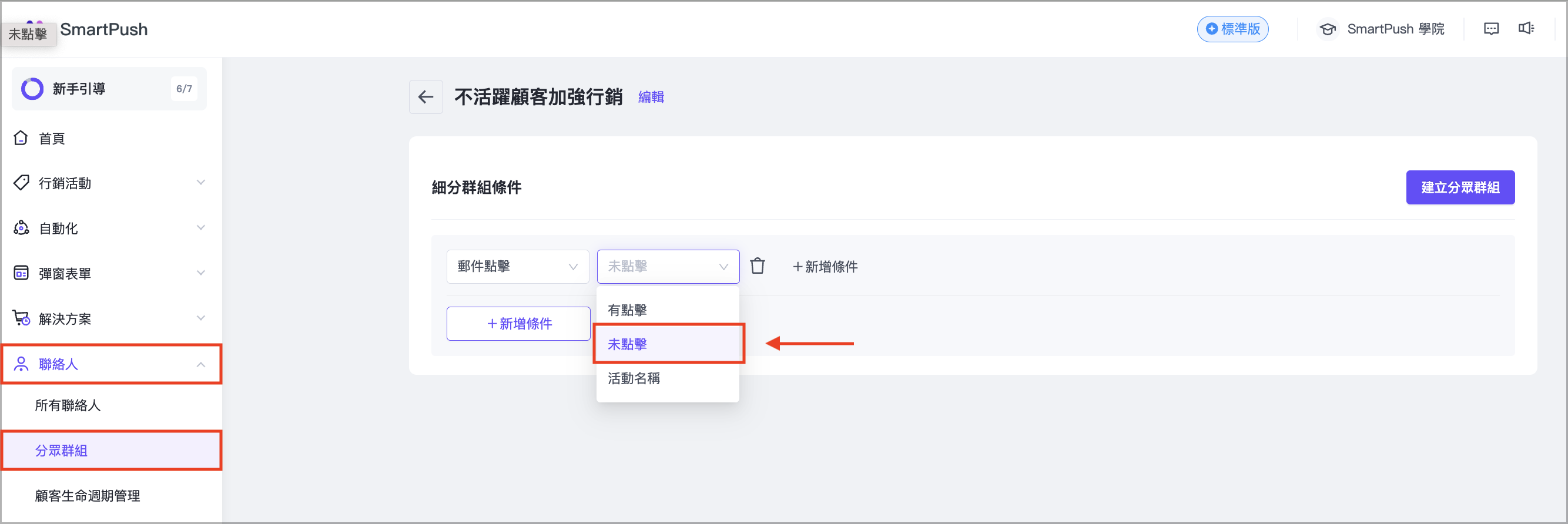Click the 新手引導 progress ring icon
The height and width of the screenshot is (524, 1568).
click(x=32, y=89)
